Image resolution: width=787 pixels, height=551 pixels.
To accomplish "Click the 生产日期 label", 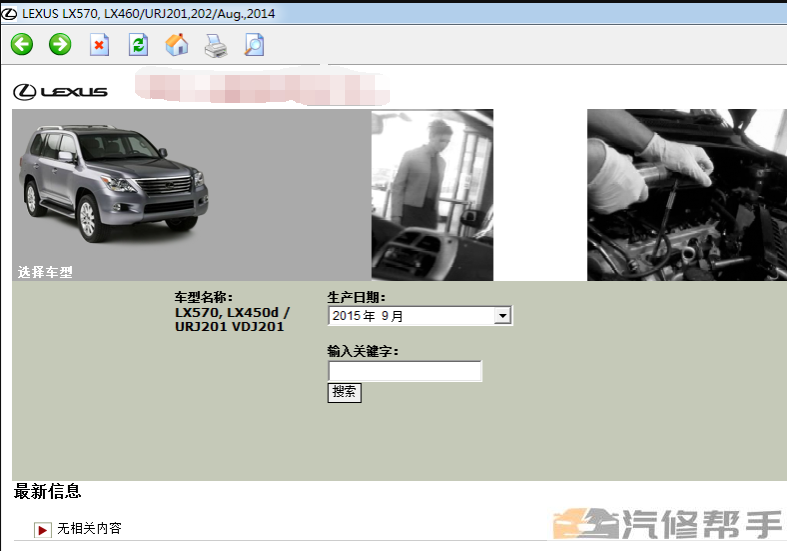I will point(356,297).
